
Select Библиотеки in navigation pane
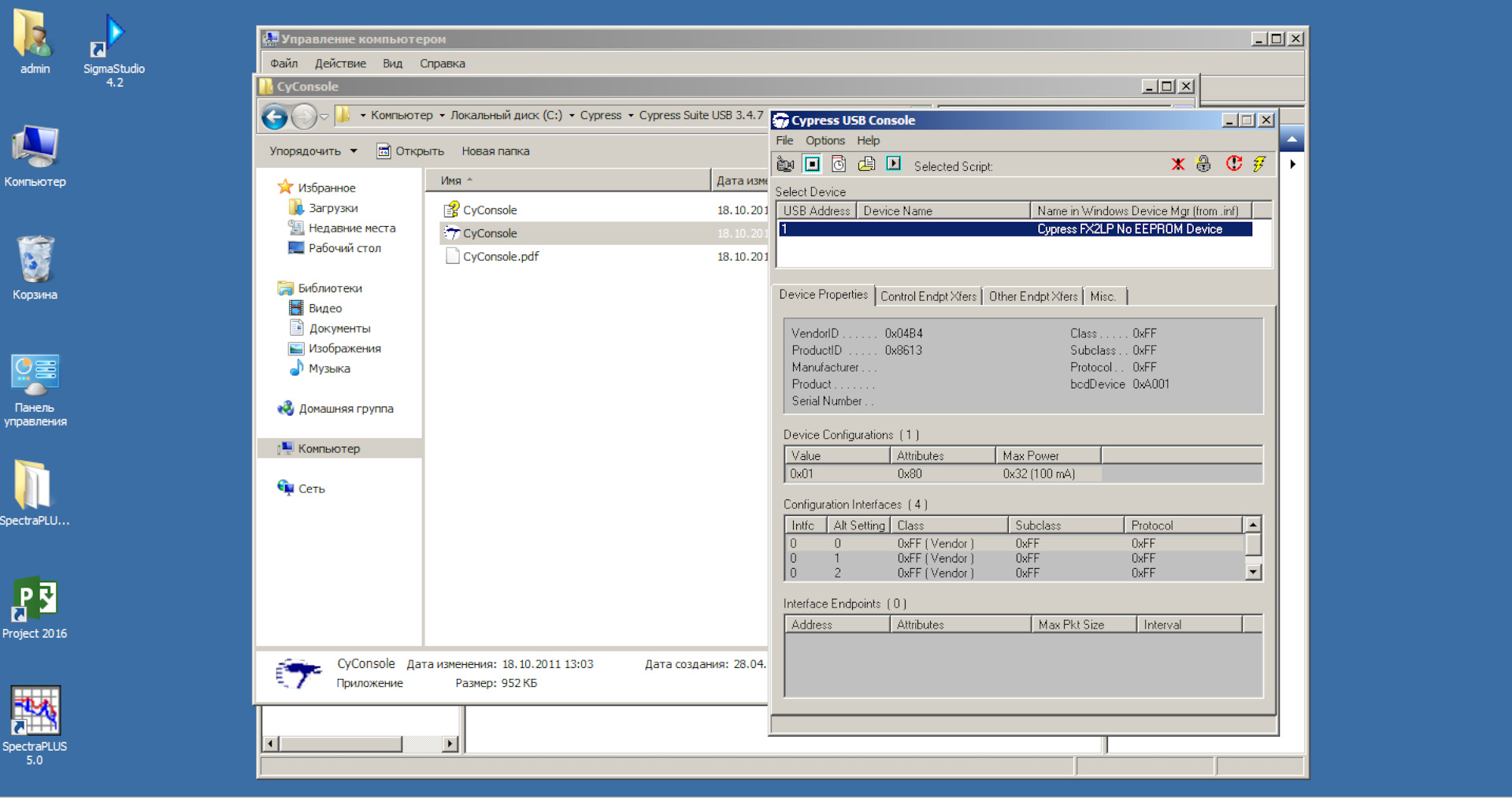(329, 288)
